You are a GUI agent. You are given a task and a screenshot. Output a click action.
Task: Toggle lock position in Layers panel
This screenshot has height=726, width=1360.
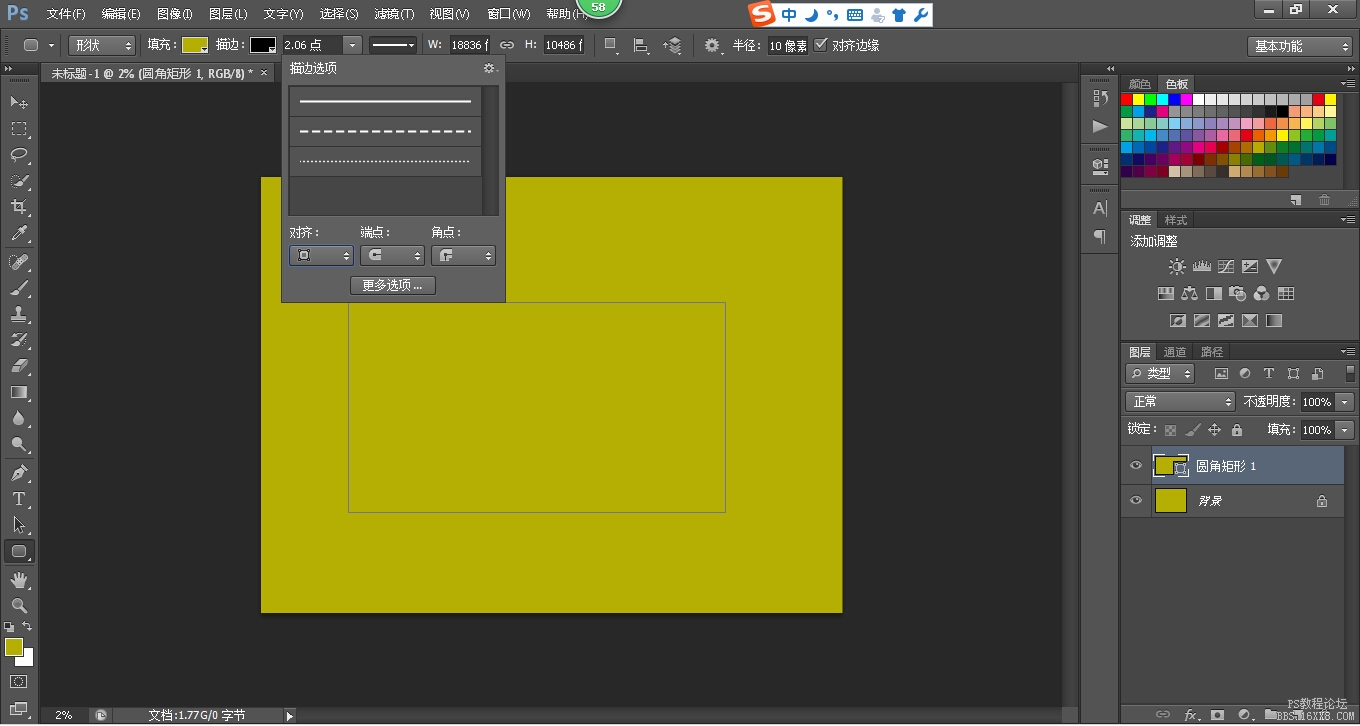tap(1214, 430)
